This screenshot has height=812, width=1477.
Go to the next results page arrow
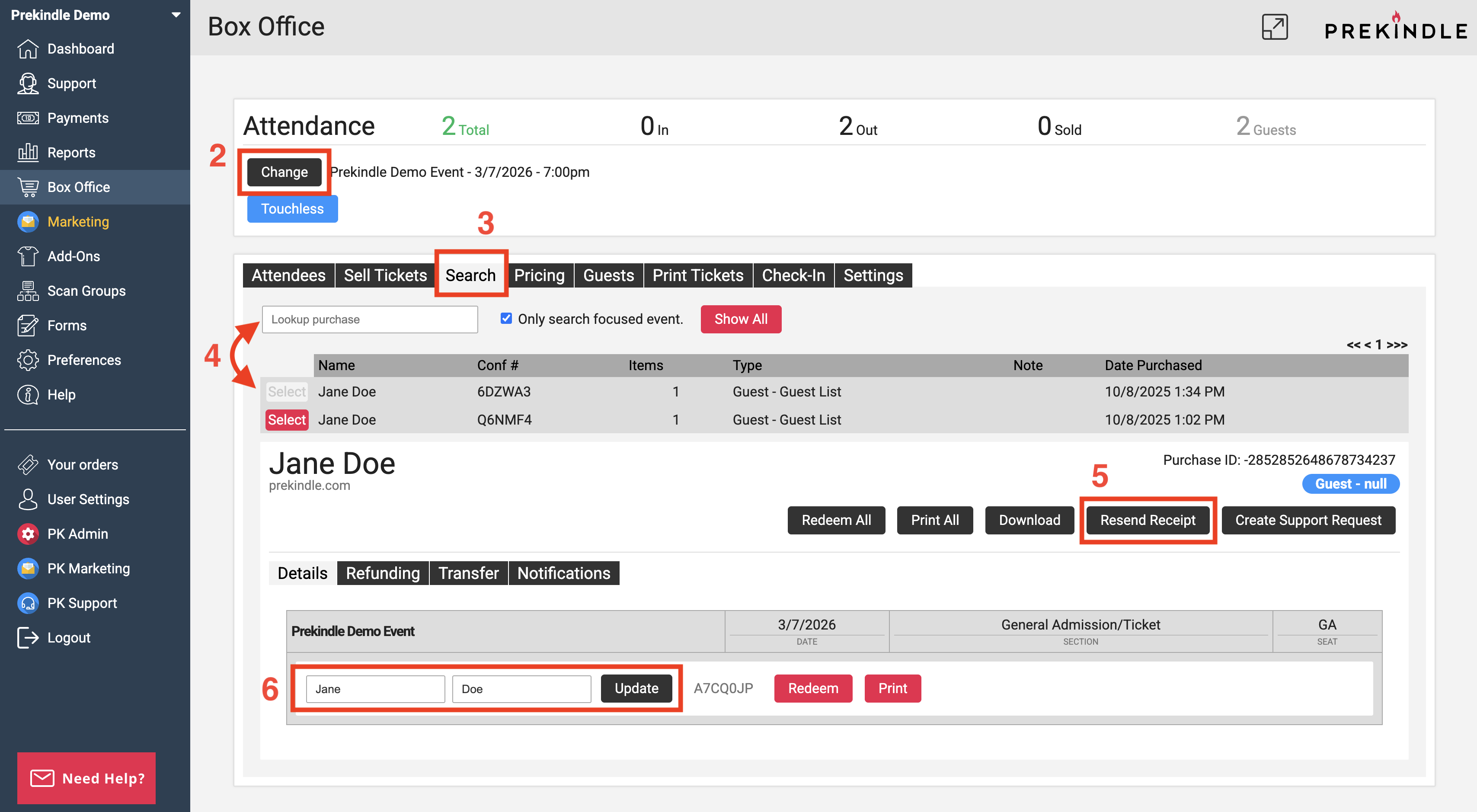(x=1390, y=345)
